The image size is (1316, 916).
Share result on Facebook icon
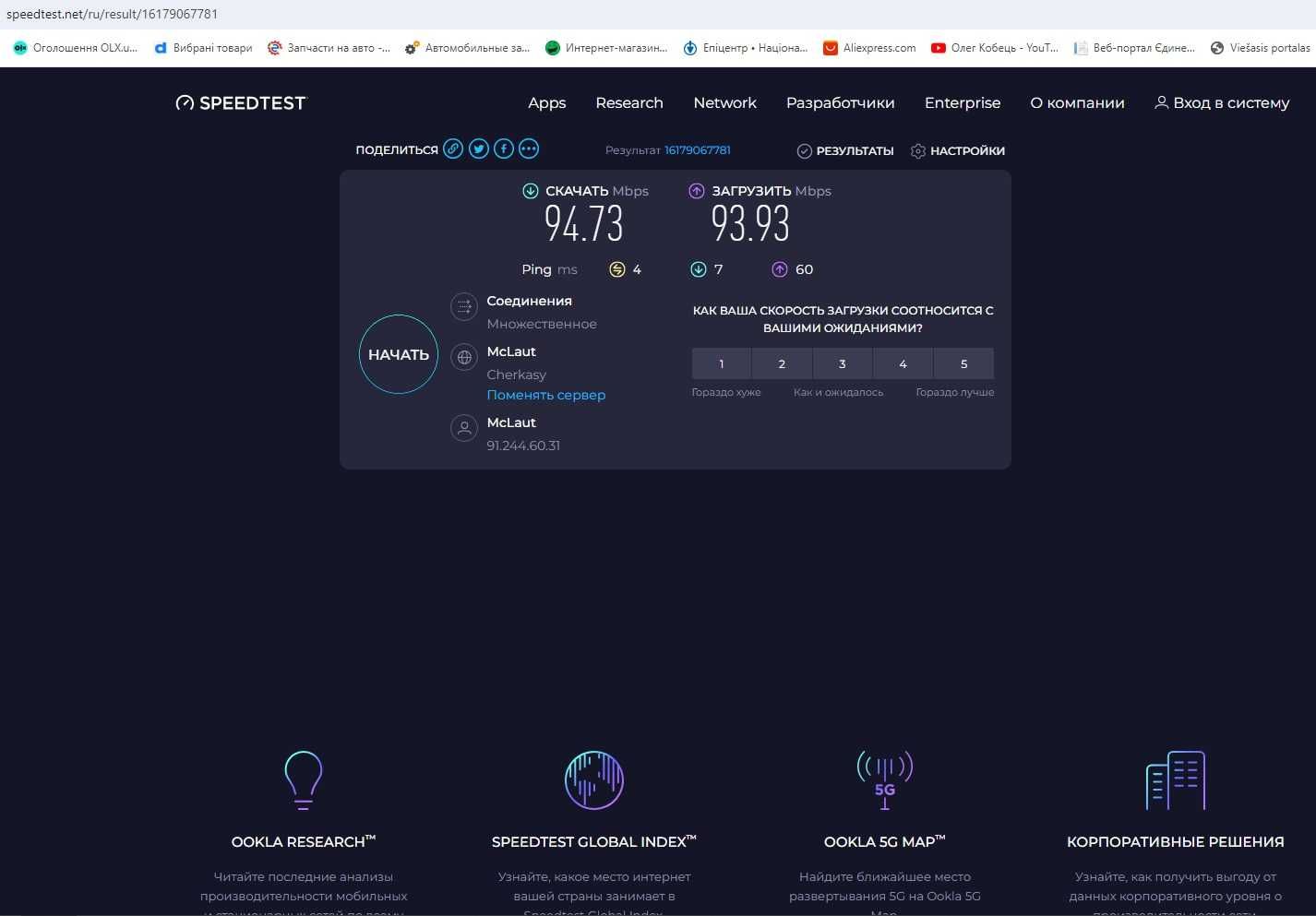pos(504,149)
